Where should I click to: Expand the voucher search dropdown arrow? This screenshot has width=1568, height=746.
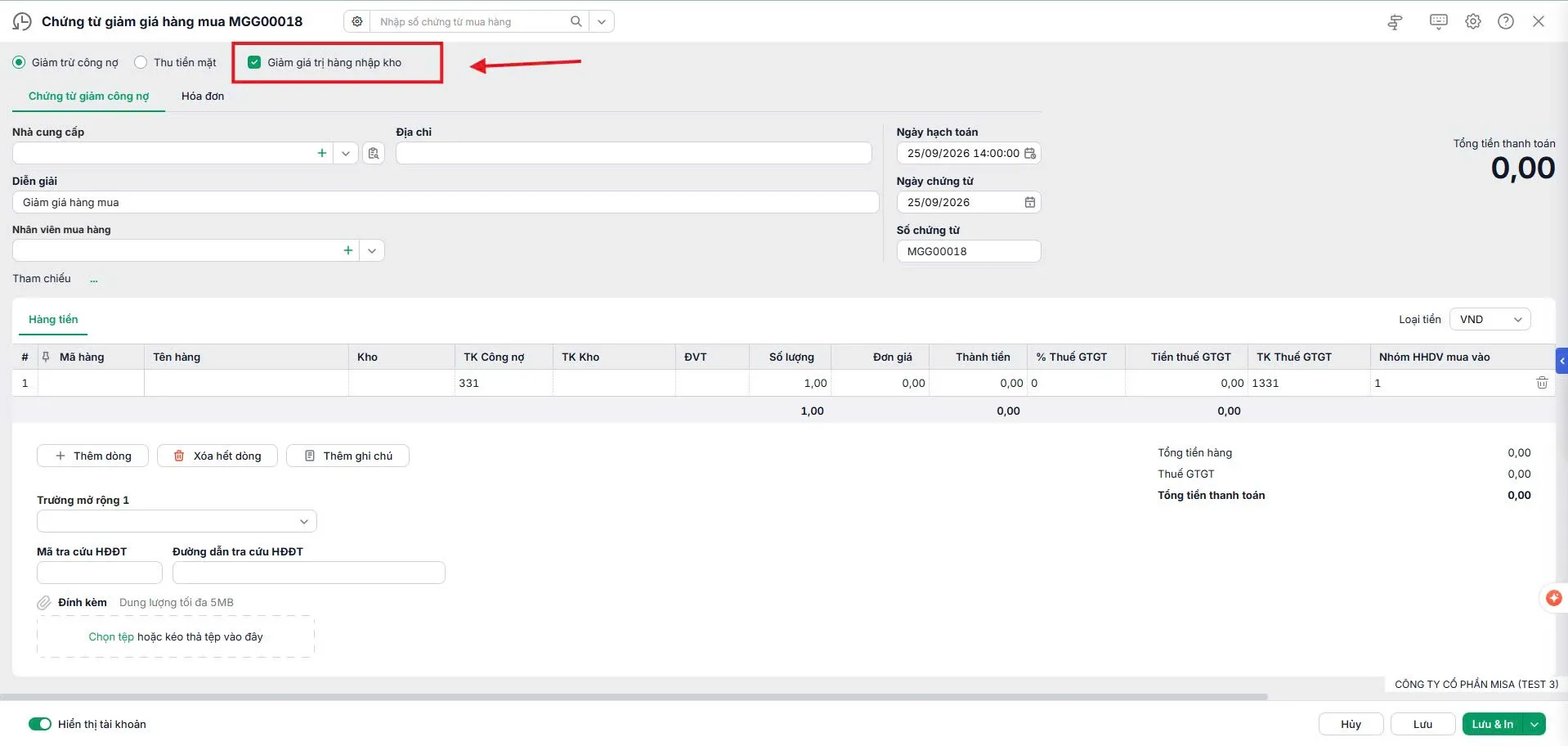(x=602, y=21)
